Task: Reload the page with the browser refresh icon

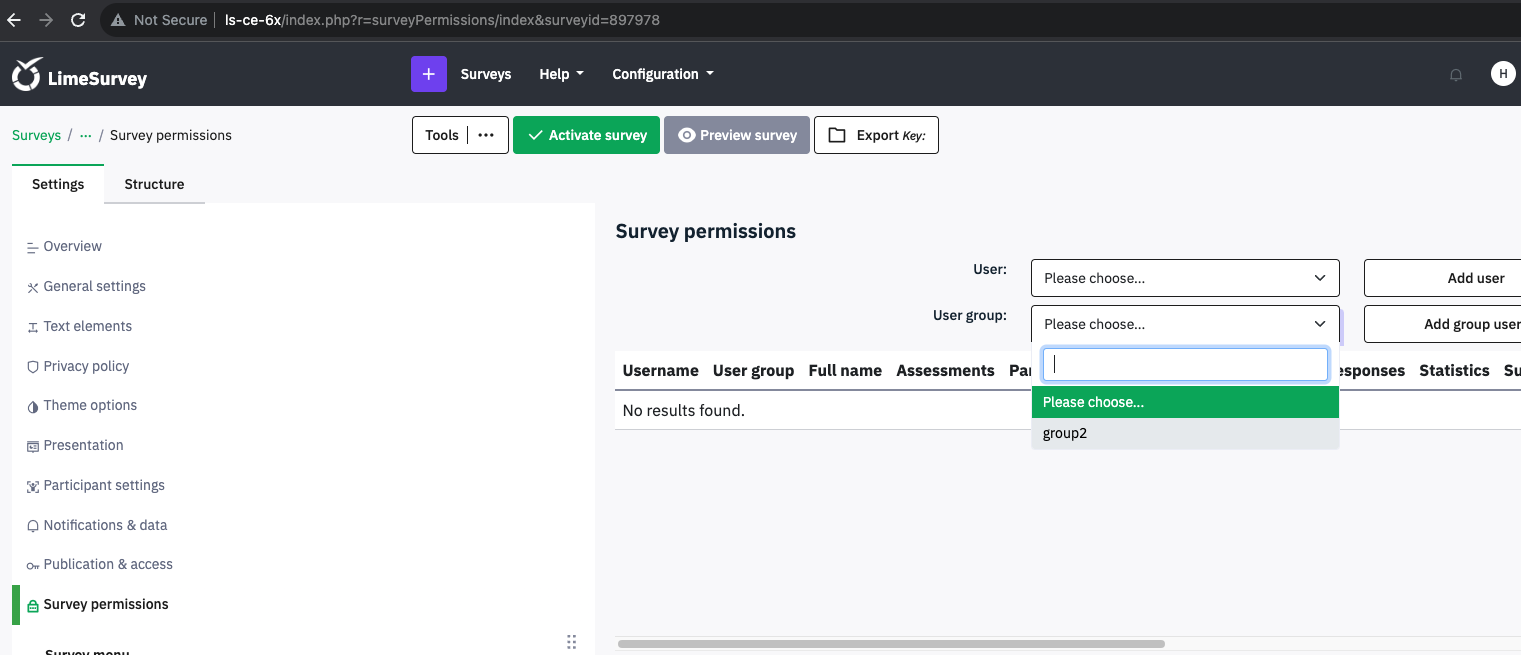Action: (78, 20)
